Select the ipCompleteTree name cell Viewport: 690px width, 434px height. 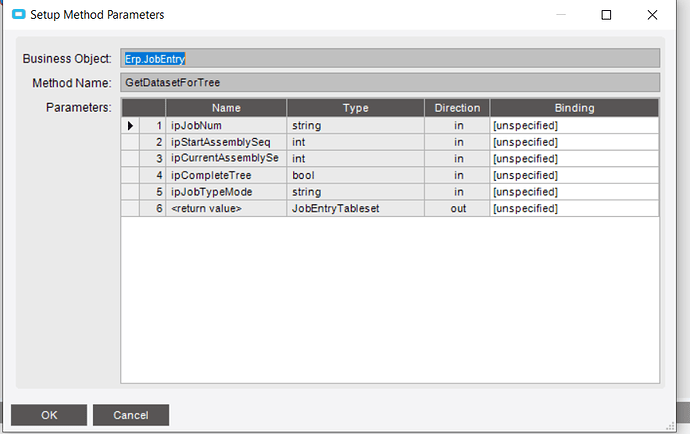click(226, 175)
